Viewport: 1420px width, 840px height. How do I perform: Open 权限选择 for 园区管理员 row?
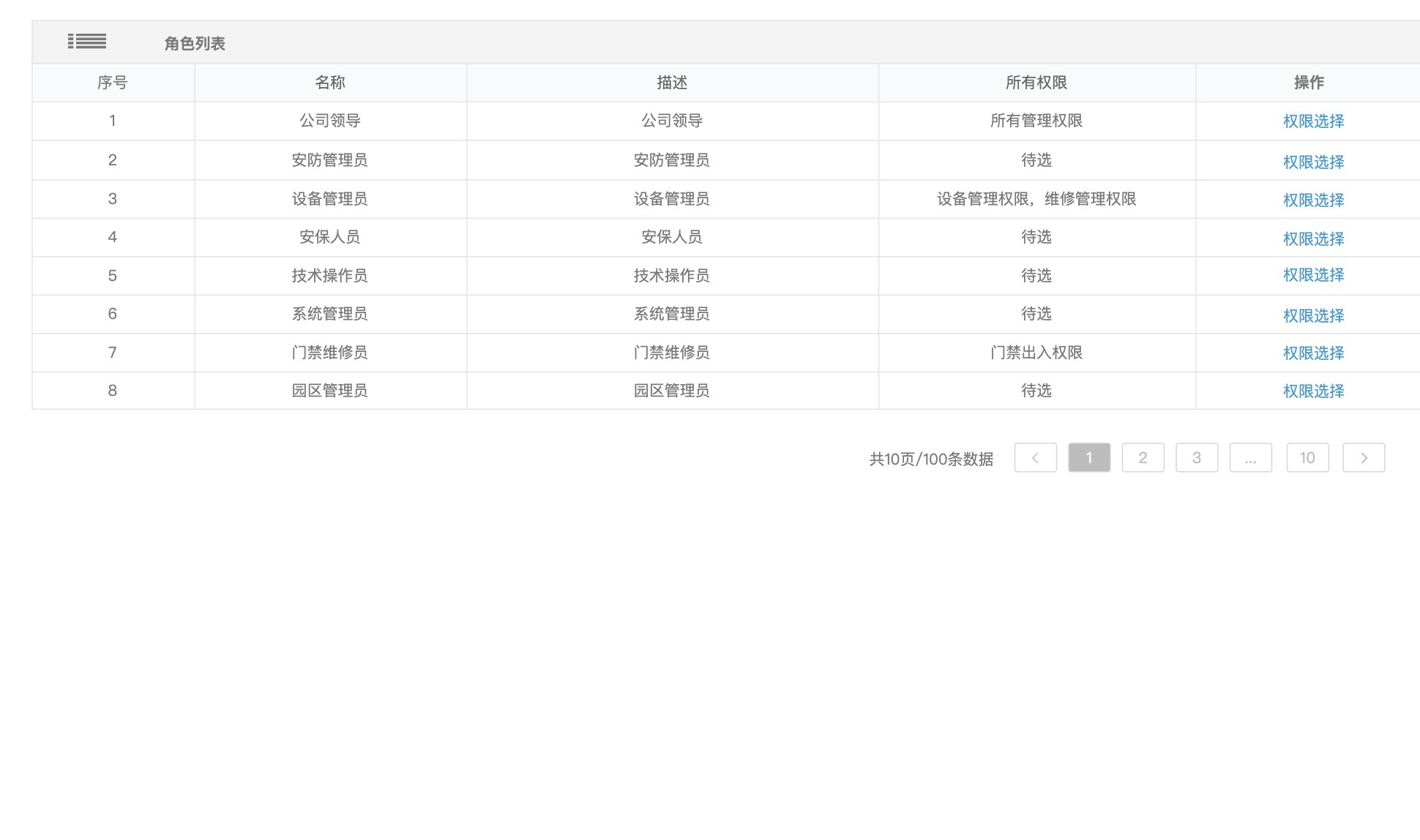pos(1313,391)
